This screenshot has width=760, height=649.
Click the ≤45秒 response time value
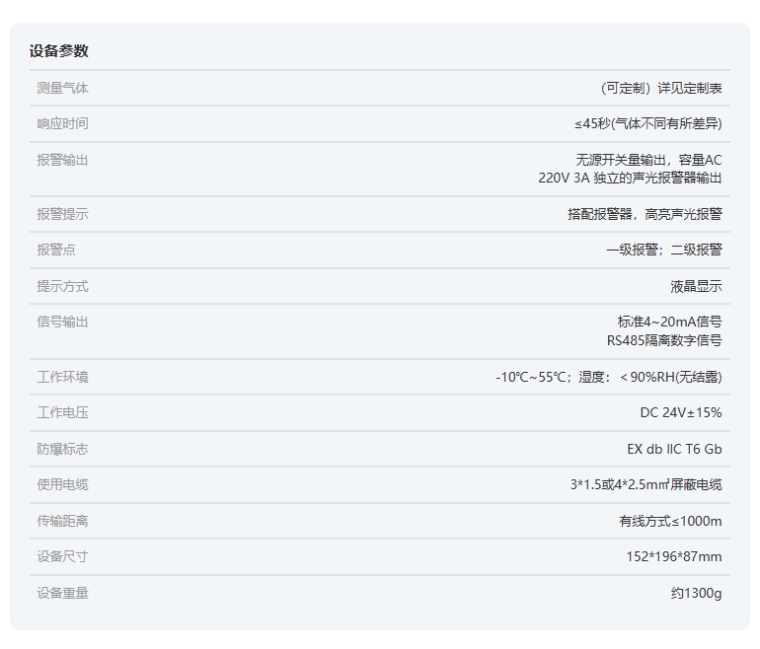click(x=641, y=124)
